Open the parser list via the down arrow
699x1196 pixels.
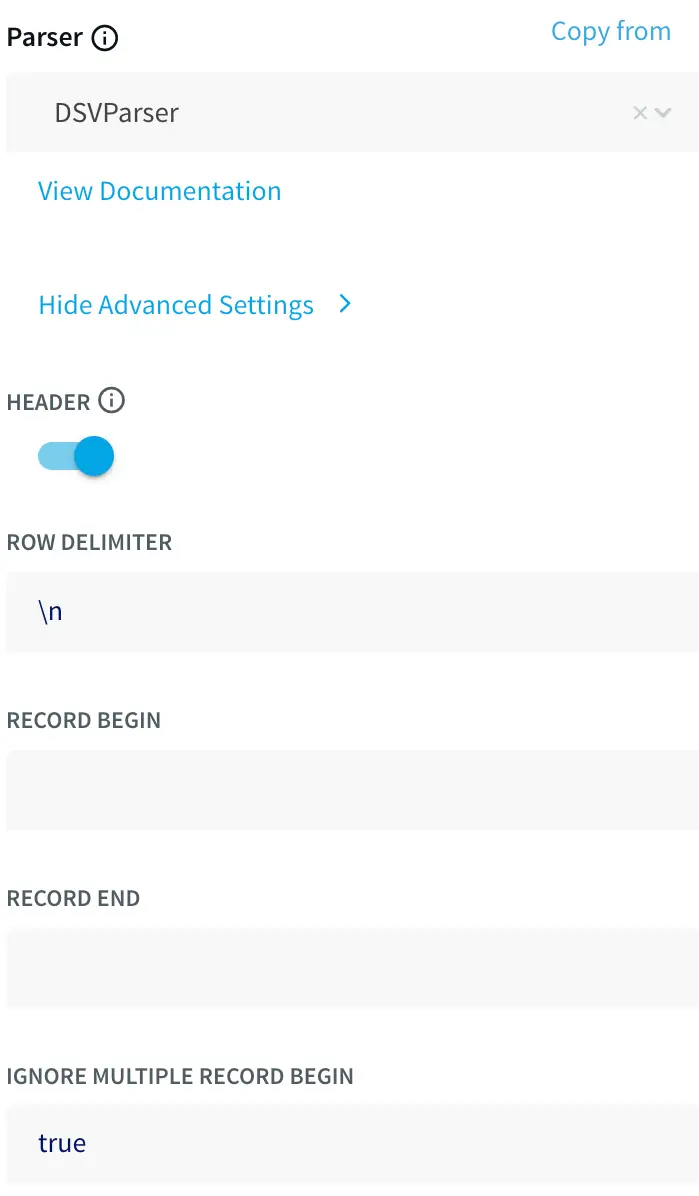tap(662, 113)
